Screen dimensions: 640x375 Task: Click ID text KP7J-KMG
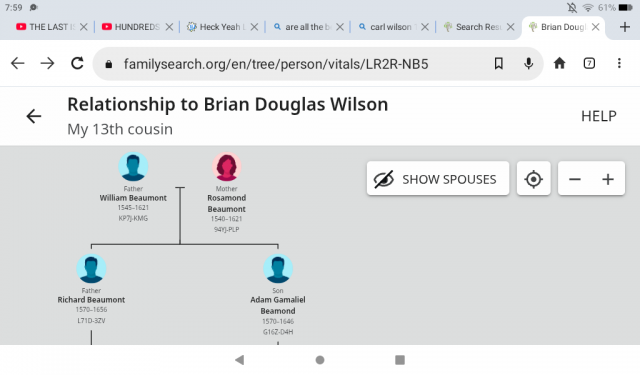(133, 218)
